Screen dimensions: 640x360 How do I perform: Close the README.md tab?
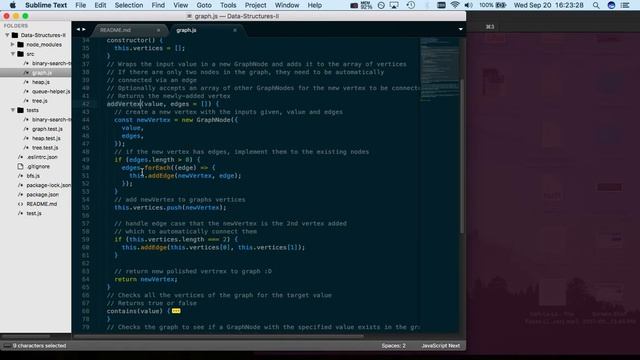pos(158,30)
